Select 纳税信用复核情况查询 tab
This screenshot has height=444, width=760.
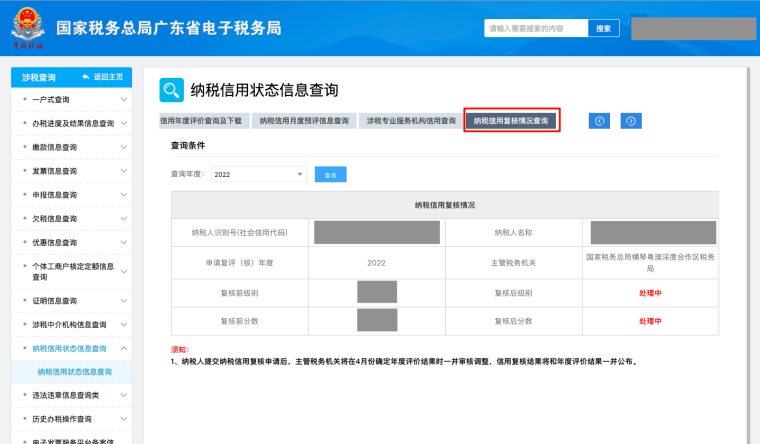click(511, 121)
